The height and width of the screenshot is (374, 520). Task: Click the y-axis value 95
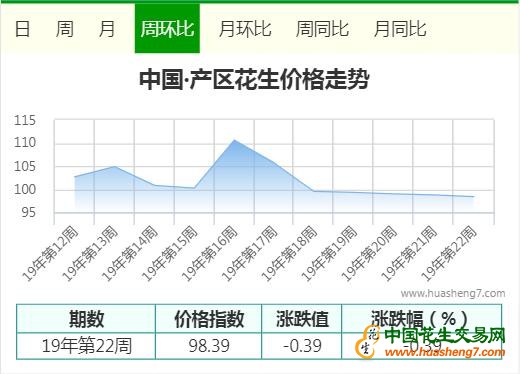click(x=28, y=212)
